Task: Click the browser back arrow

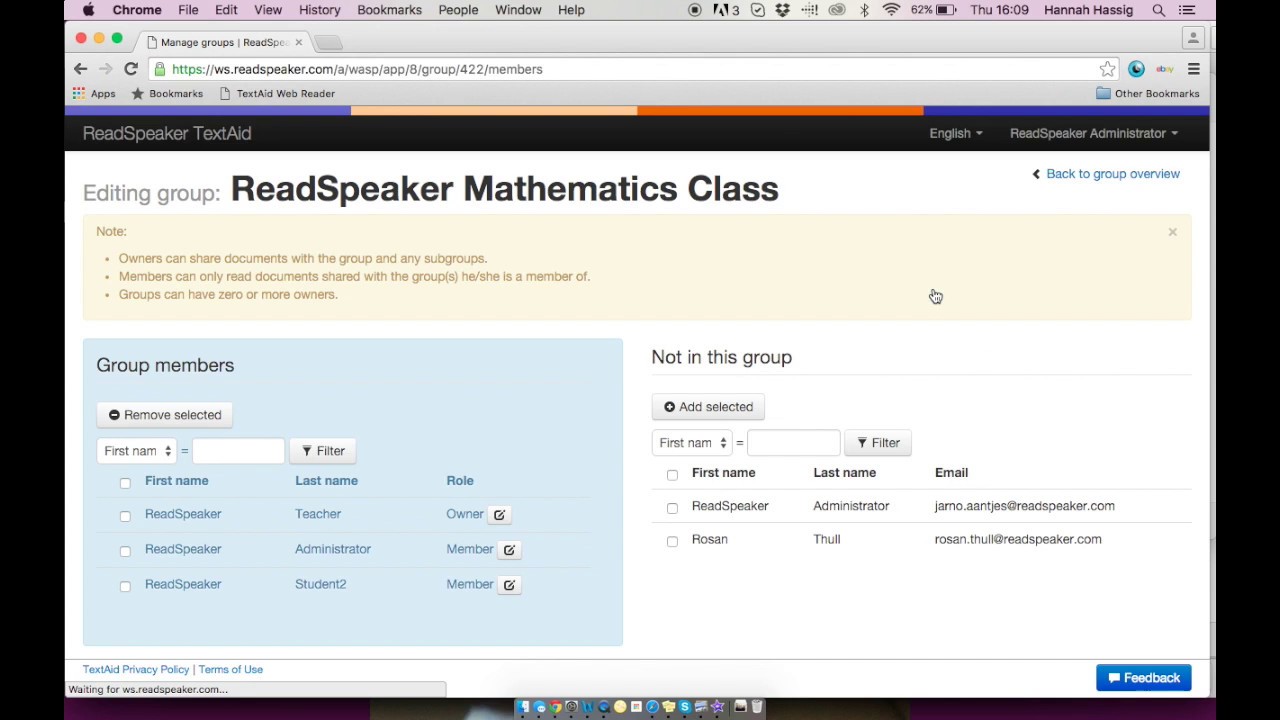Action: [x=81, y=69]
